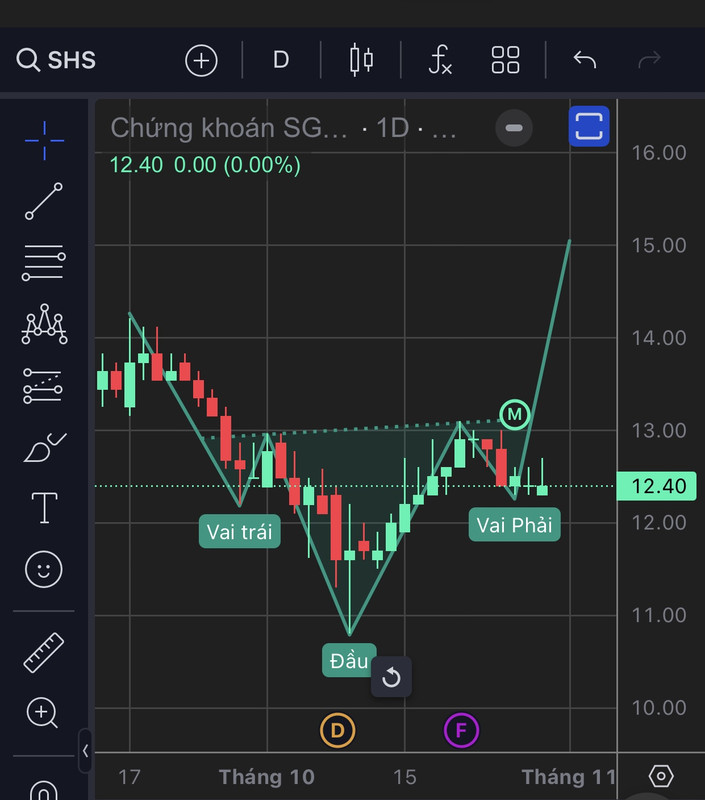Click the 12.40 0.00 (0.00%) legend values
The image size is (705, 800).
pyautogui.click(x=205, y=165)
